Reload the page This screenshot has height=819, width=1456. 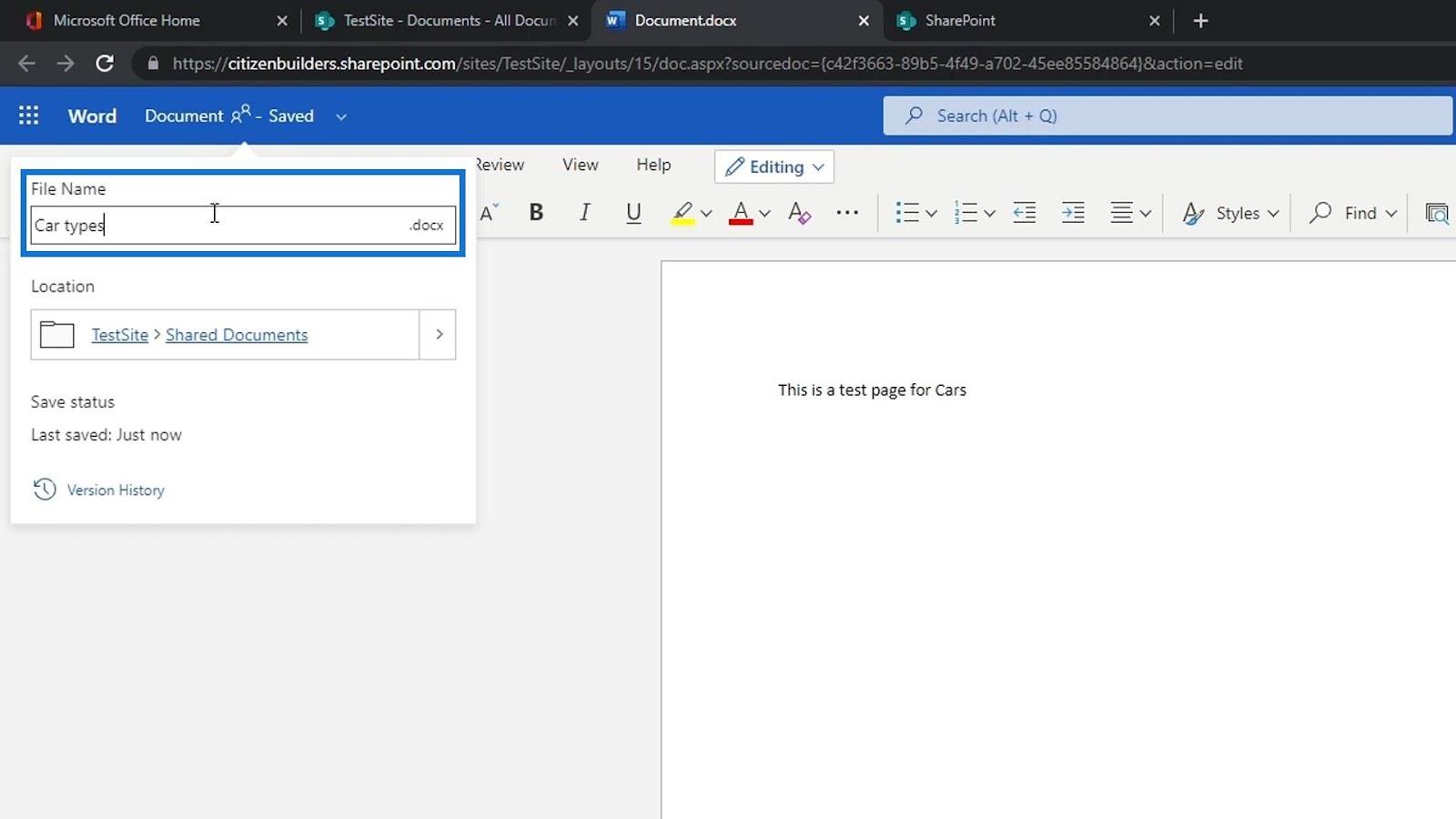point(105,64)
